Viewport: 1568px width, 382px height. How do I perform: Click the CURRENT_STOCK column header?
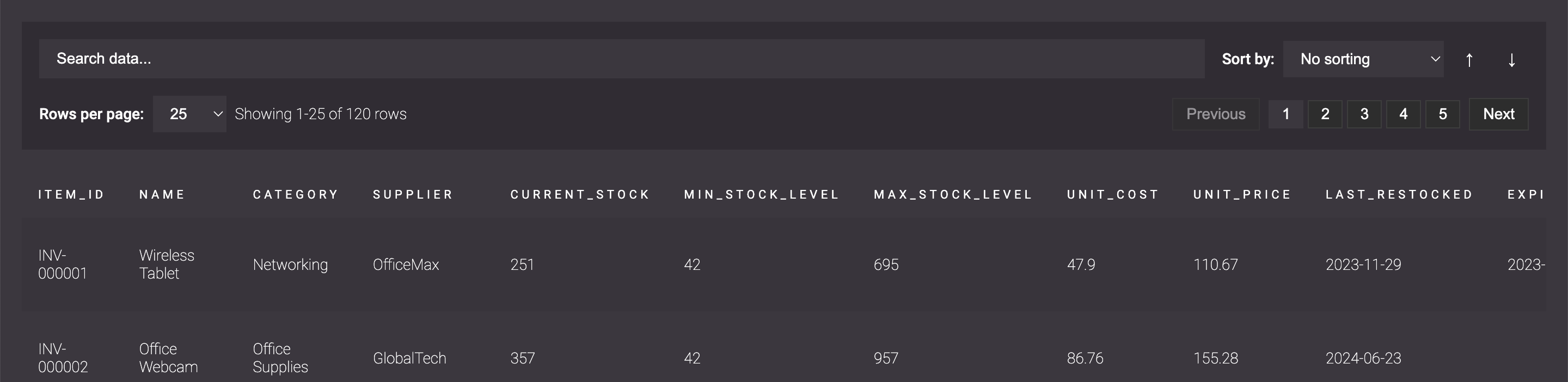click(x=579, y=195)
